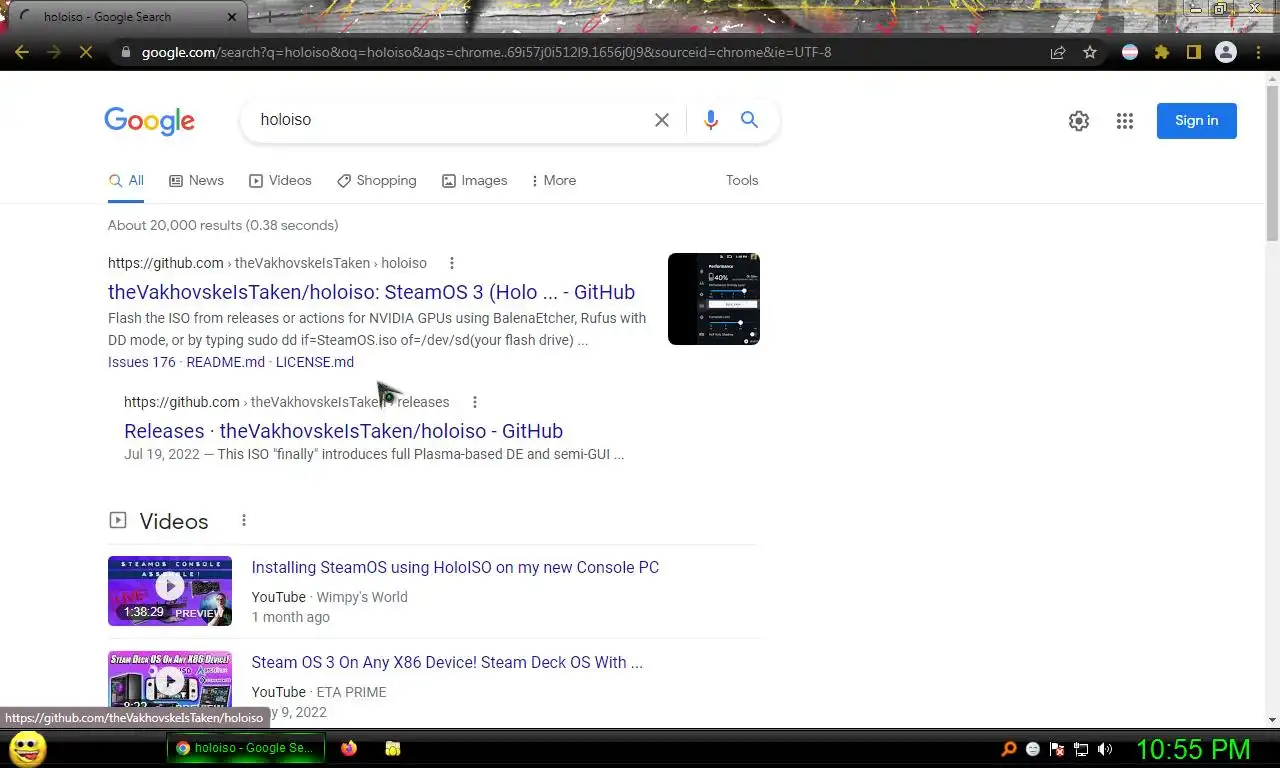The width and height of the screenshot is (1280, 768).
Task: Click the Sign in button
Action: 1196,121
